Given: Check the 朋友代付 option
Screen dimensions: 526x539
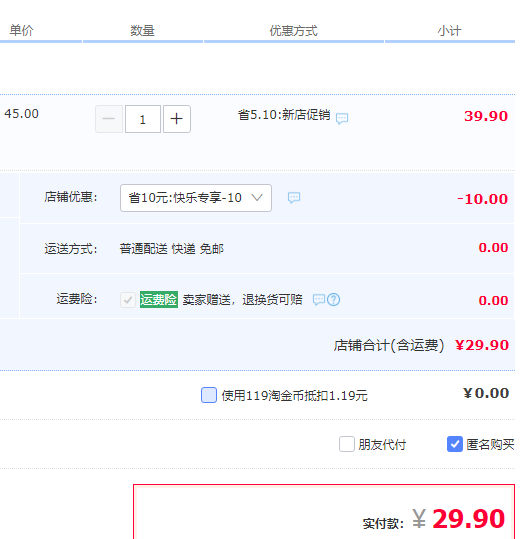Looking at the screenshot, I should (x=347, y=444).
